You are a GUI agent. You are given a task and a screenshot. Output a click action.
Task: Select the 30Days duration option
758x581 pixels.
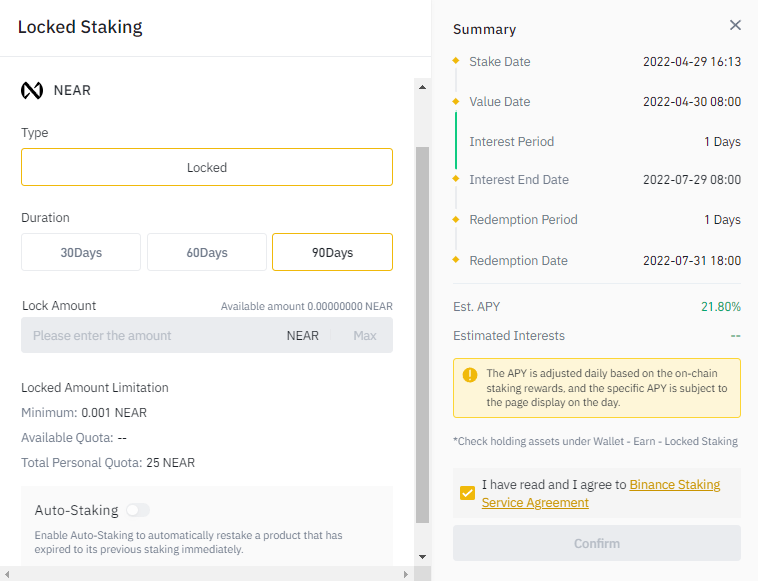click(x=81, y=252)
